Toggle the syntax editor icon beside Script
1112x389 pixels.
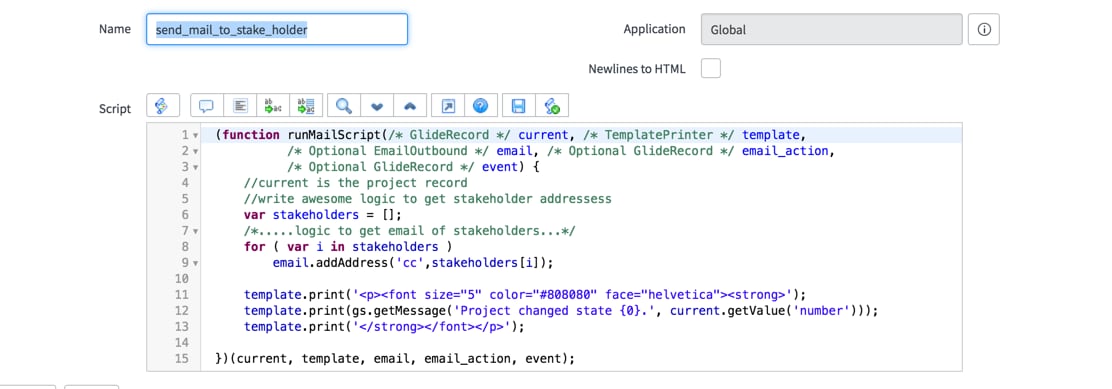(162, 106)
